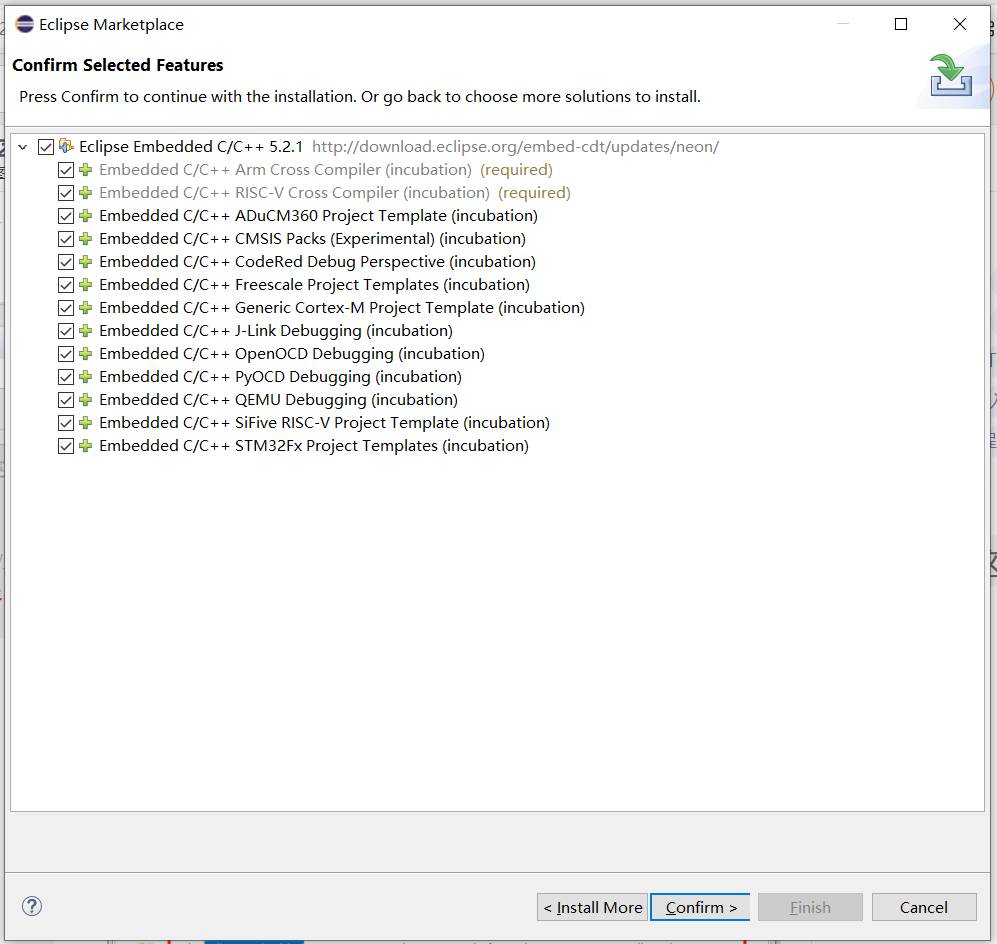Click plus icon beside CMSIS Packs

86,239
